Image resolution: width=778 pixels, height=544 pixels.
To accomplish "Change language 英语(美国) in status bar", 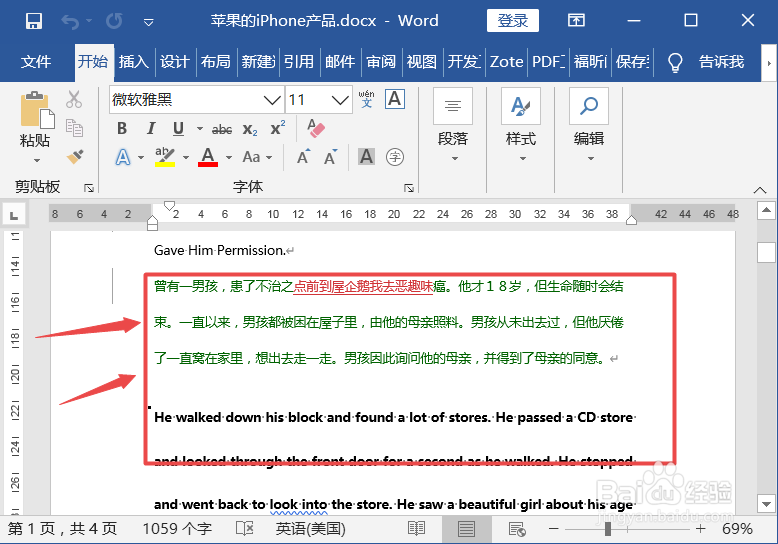I will (x=311, y=529).
